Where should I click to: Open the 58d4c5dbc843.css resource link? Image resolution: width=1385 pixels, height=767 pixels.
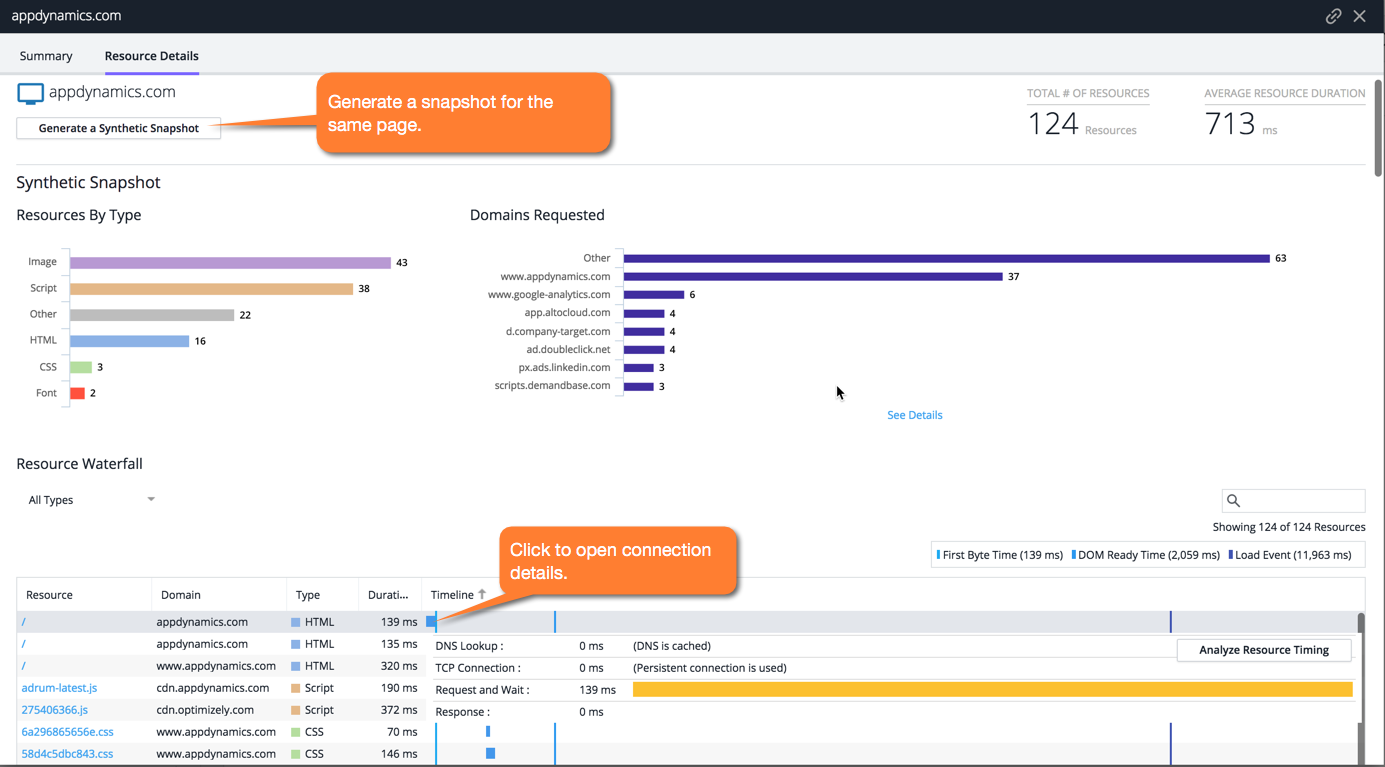point(67,754)
